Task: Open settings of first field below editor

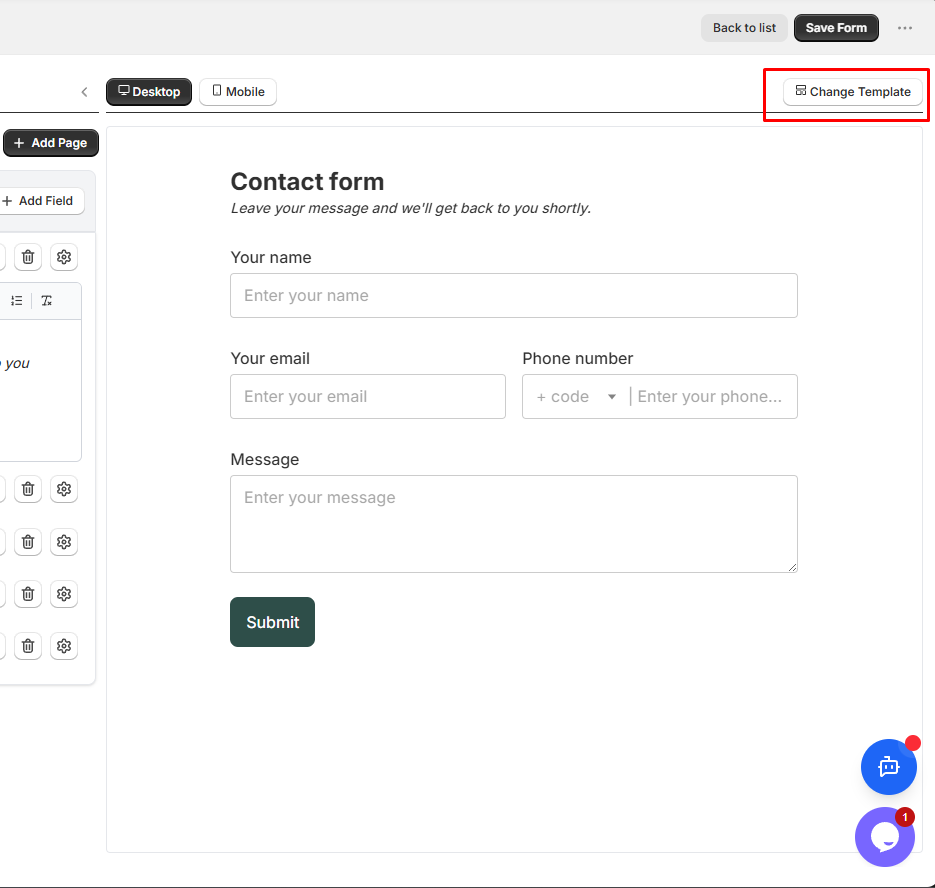Action: click(64, 489)
